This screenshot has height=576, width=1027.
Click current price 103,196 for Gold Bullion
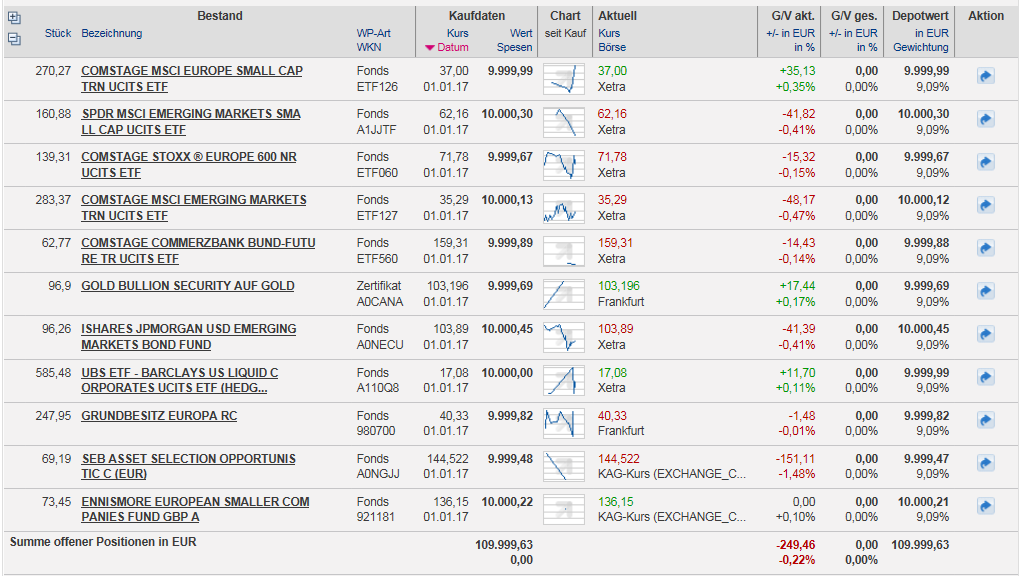[x=619, y=286]
